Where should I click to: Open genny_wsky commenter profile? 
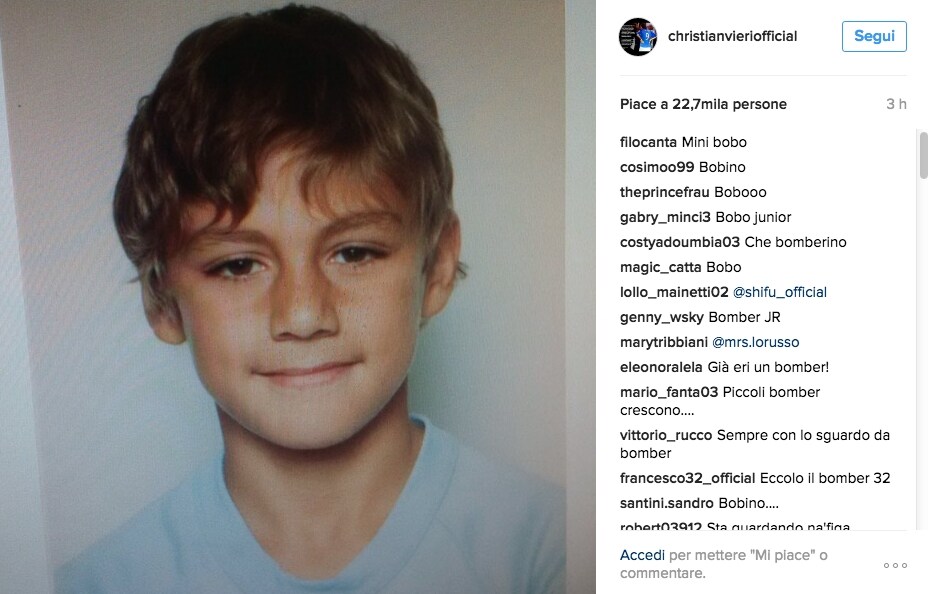click(662, 317)
